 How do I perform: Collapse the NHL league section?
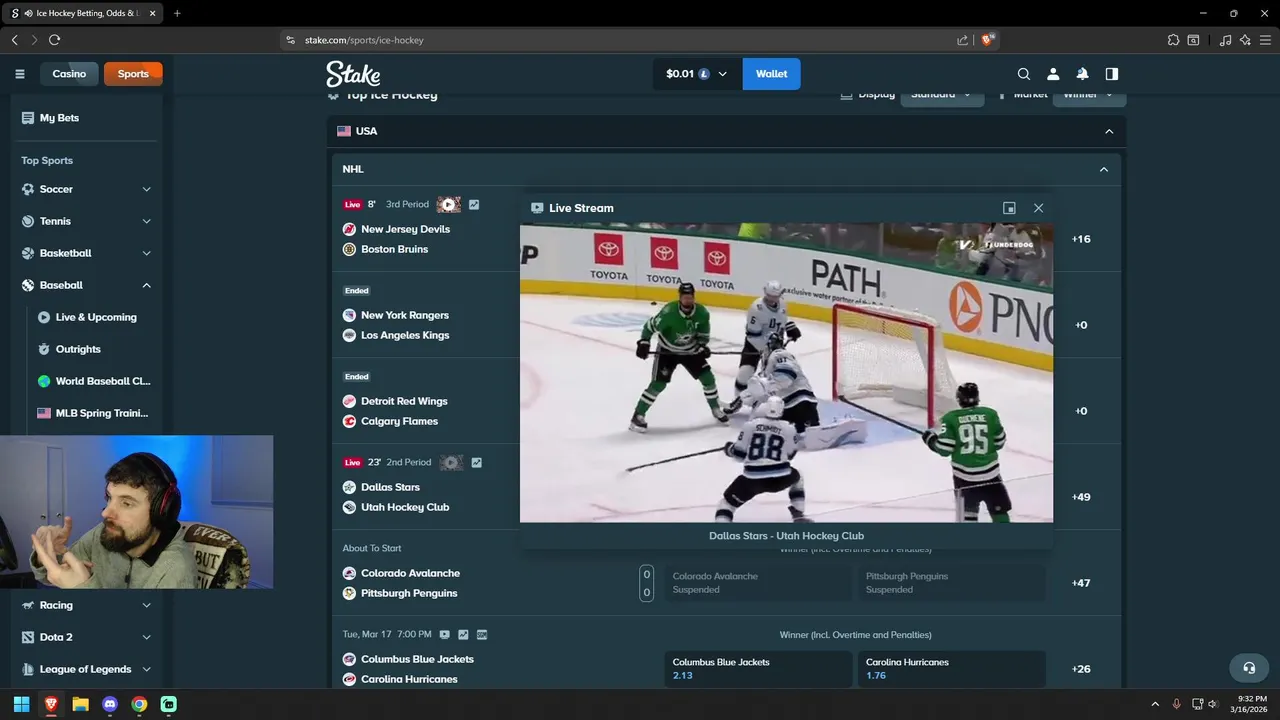1104,169
